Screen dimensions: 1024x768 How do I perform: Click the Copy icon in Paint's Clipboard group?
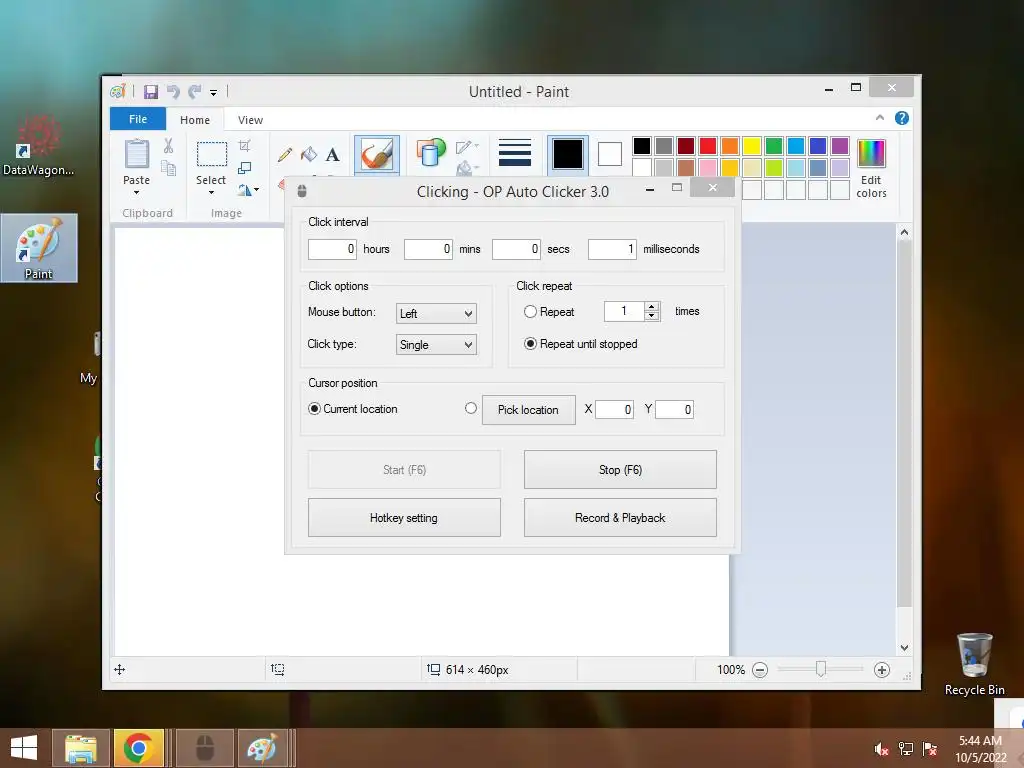tap(168, 168)
